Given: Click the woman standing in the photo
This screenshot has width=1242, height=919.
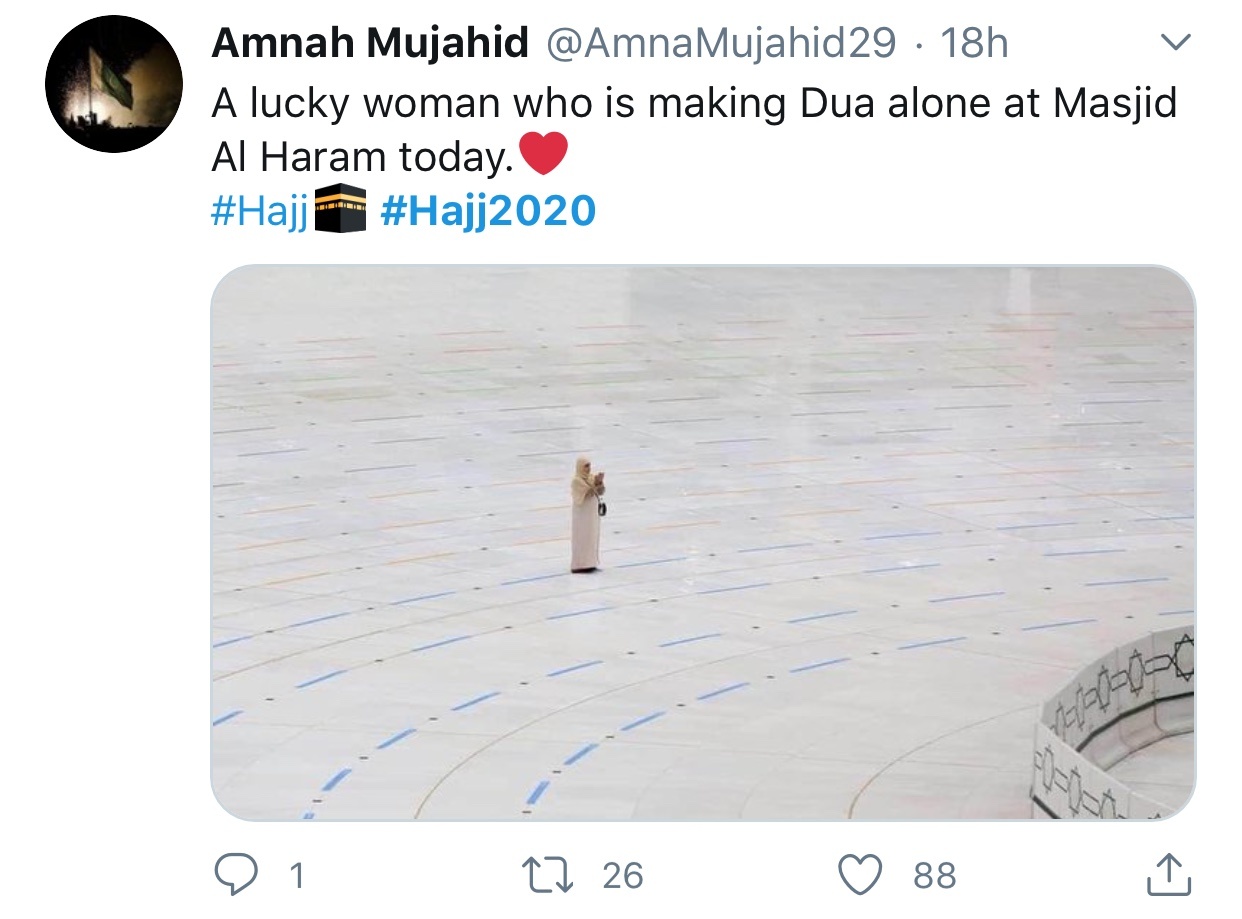Looking at the screenshot, I should [587, 515].
